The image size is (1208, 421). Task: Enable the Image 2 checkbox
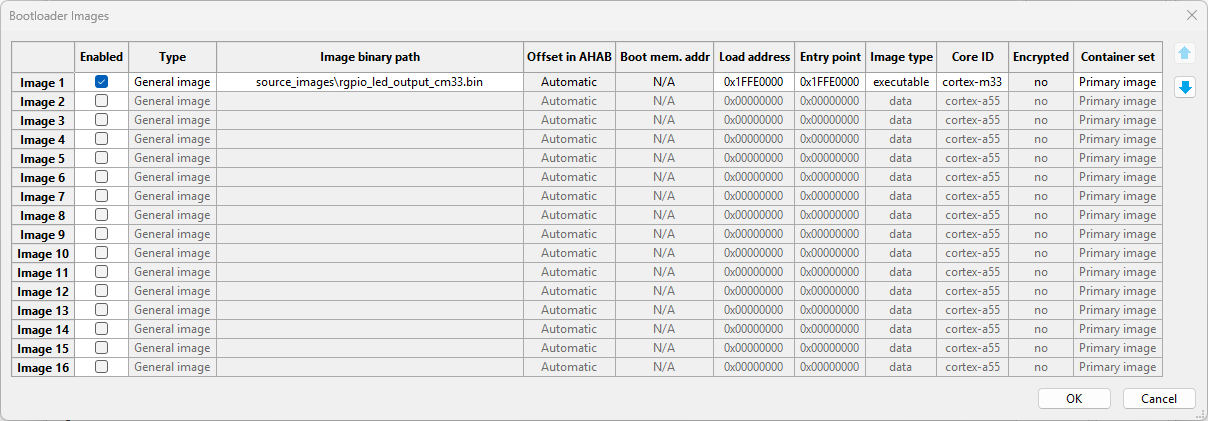click(102, 101)
